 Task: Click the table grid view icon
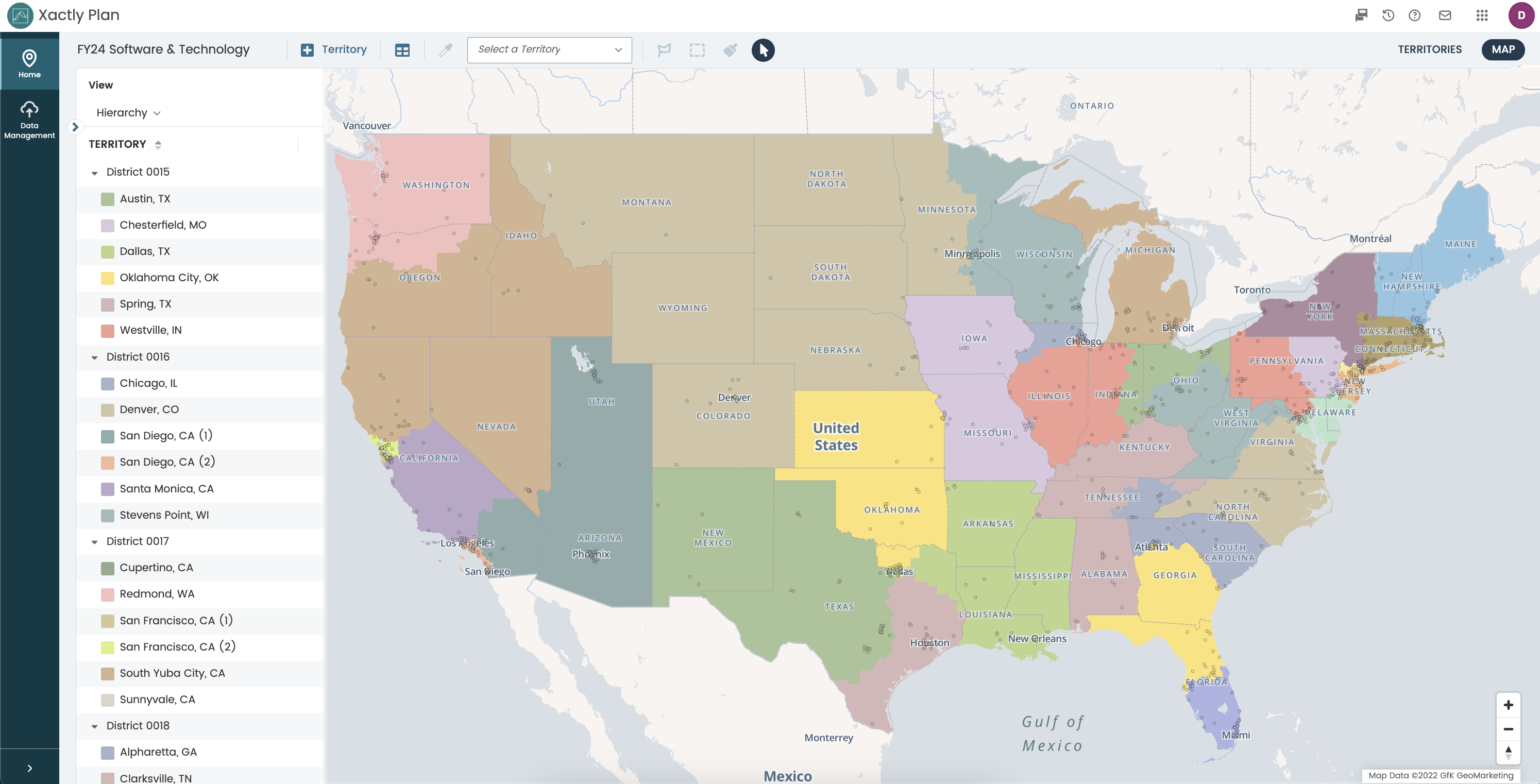402,50
